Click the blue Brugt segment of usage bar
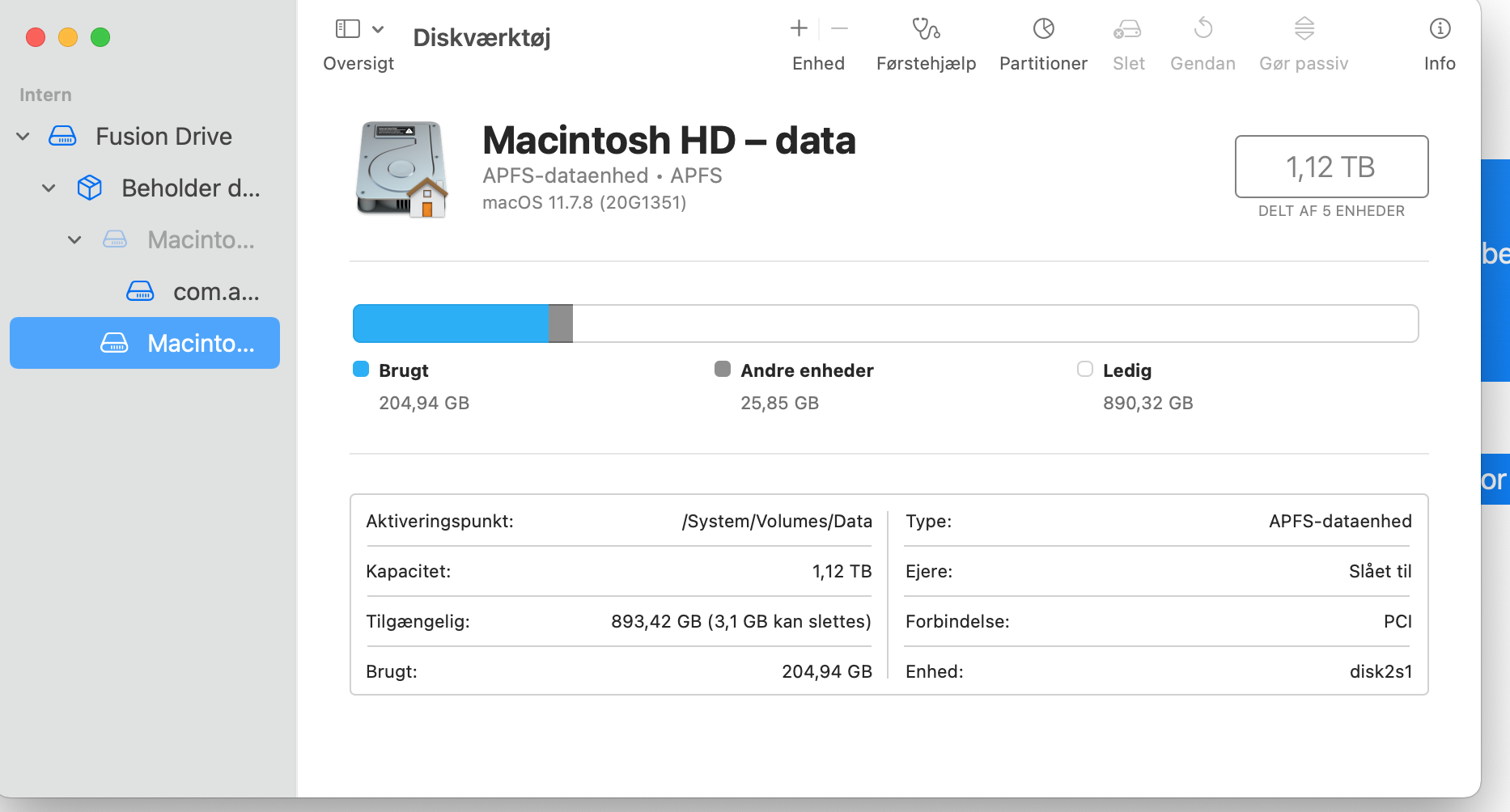 click(x=451, y=324)
